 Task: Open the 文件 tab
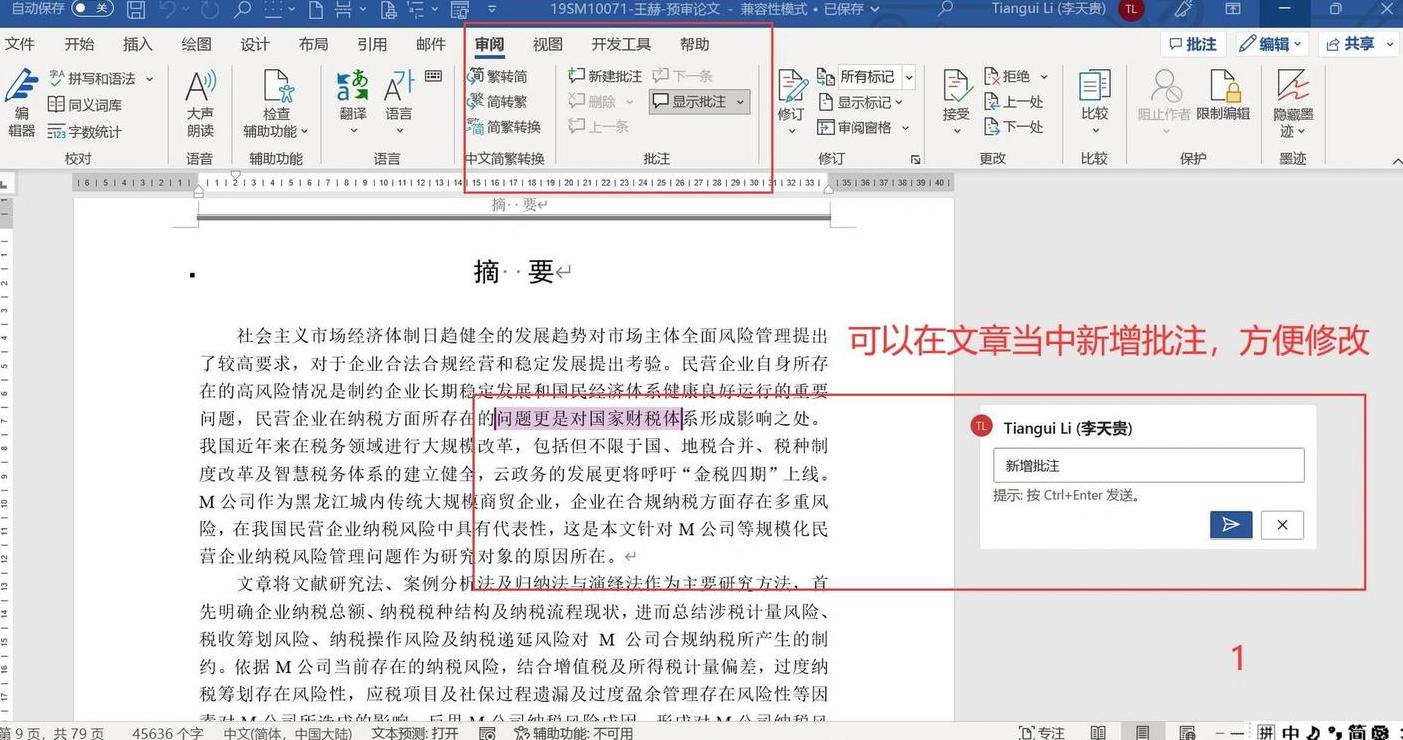click(x=20, y=44)
